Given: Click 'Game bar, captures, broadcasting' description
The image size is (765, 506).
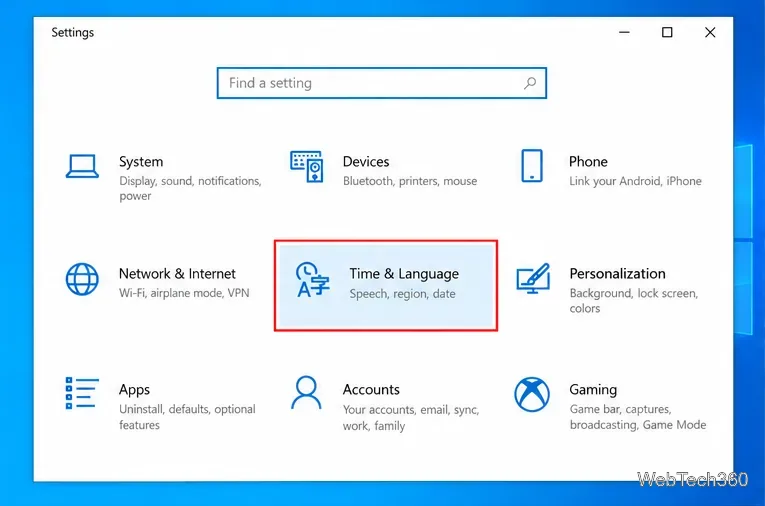Looking at the screenshot, I should (x=638, y=417).
